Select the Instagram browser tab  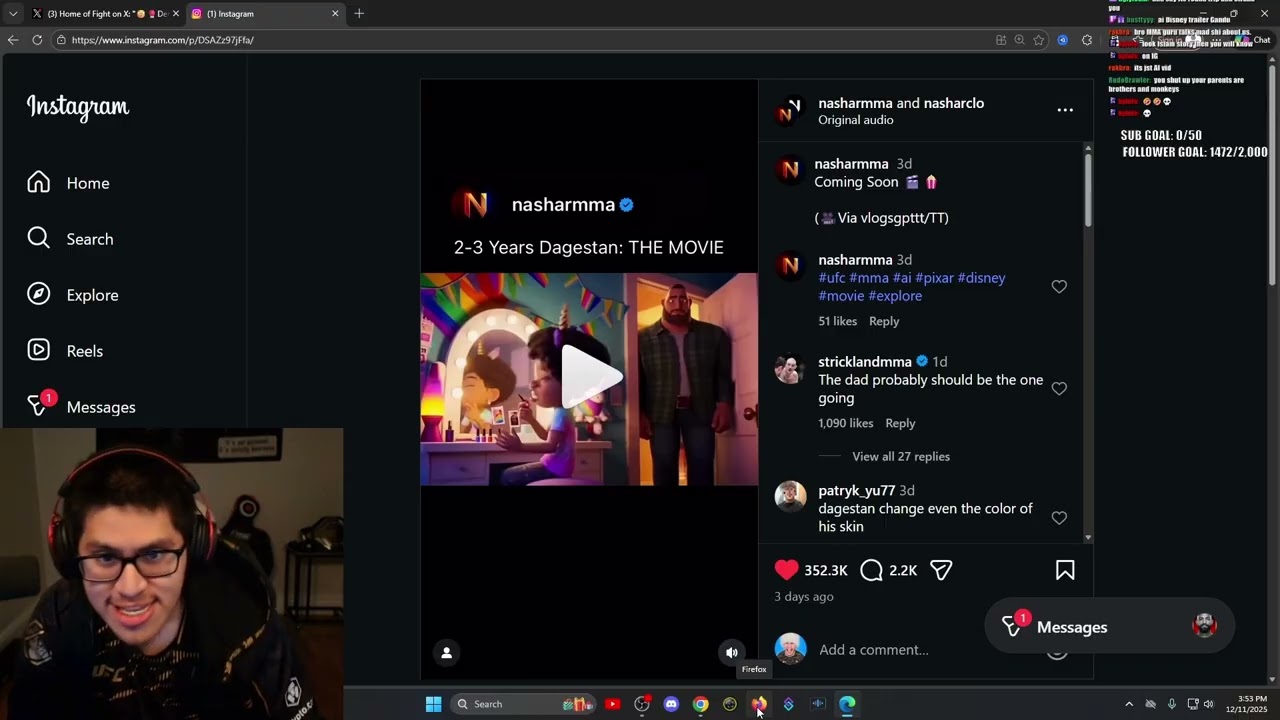tap(265, 14)
